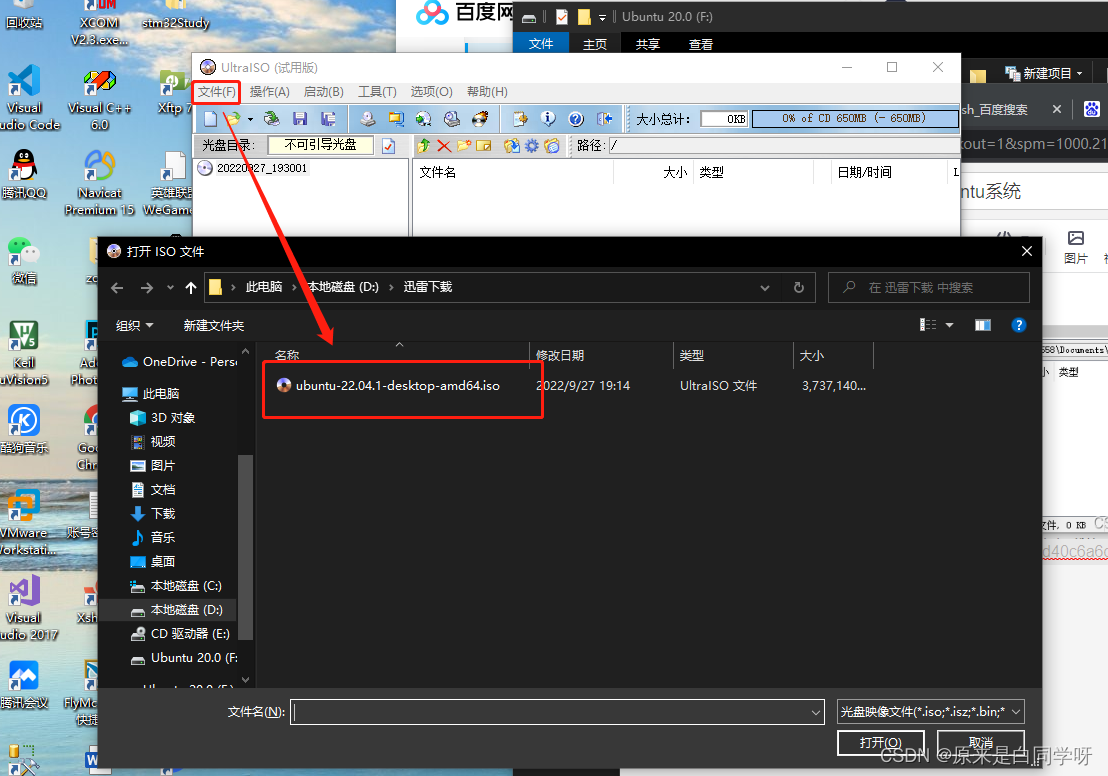Click the Save floppy icon in UltraISO
The image size is (1108, 776).
[300, 119]
